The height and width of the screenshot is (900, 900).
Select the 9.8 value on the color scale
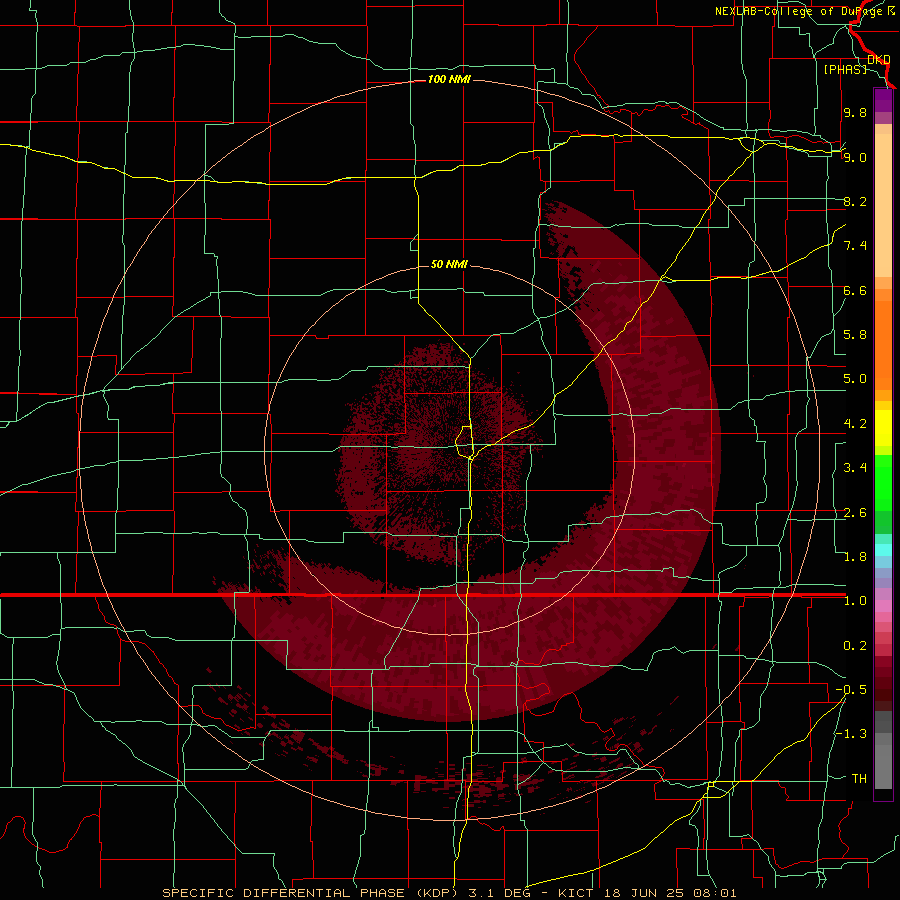pos(855,112)
